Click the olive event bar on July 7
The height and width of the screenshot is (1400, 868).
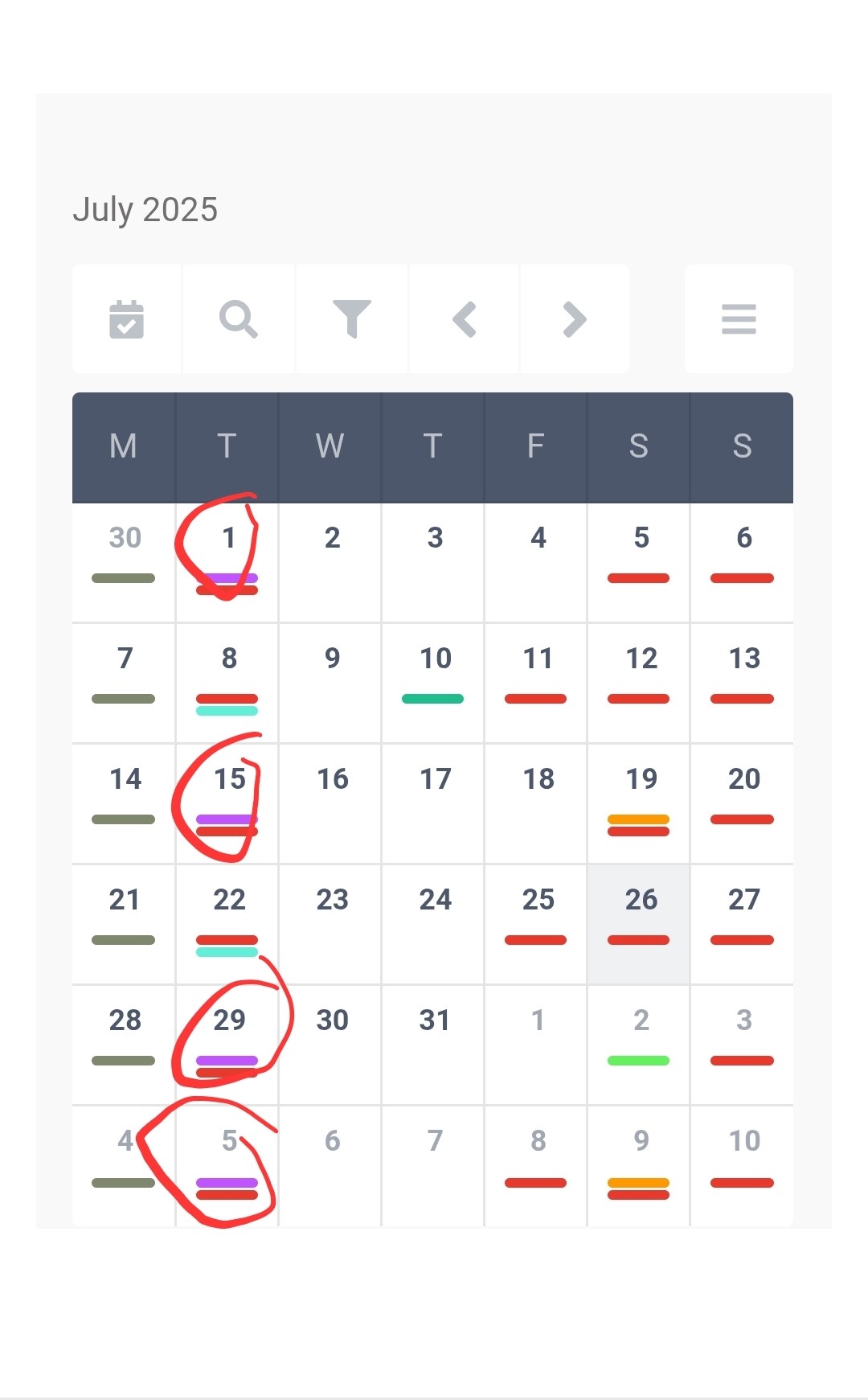point(124,699)
